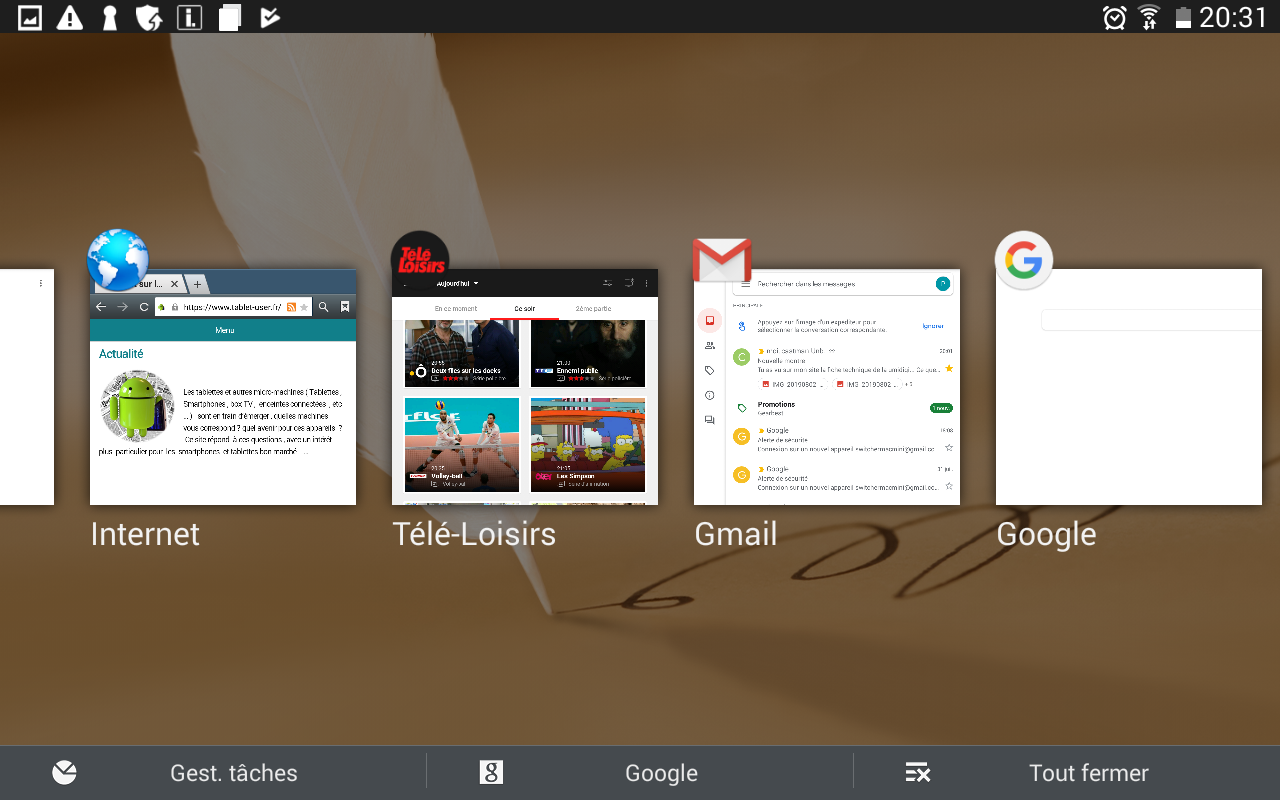Tap the Google button in bottom bar
Viewport: 1280px width, 800px height.
[x=640, y=773]
